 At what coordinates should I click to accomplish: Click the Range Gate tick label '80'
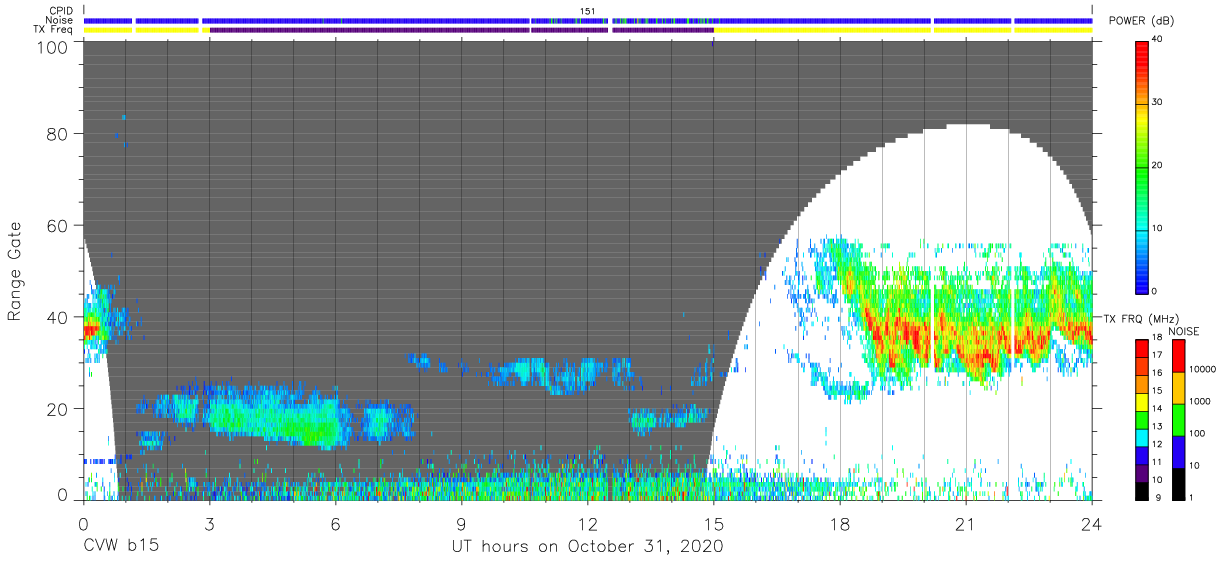59,134
